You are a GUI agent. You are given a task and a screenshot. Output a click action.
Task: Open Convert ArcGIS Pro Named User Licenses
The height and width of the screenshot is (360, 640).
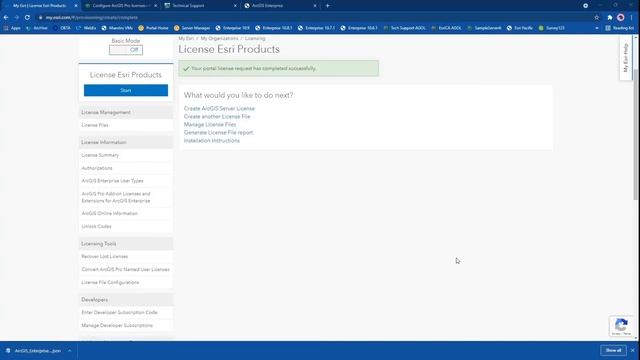125,269
